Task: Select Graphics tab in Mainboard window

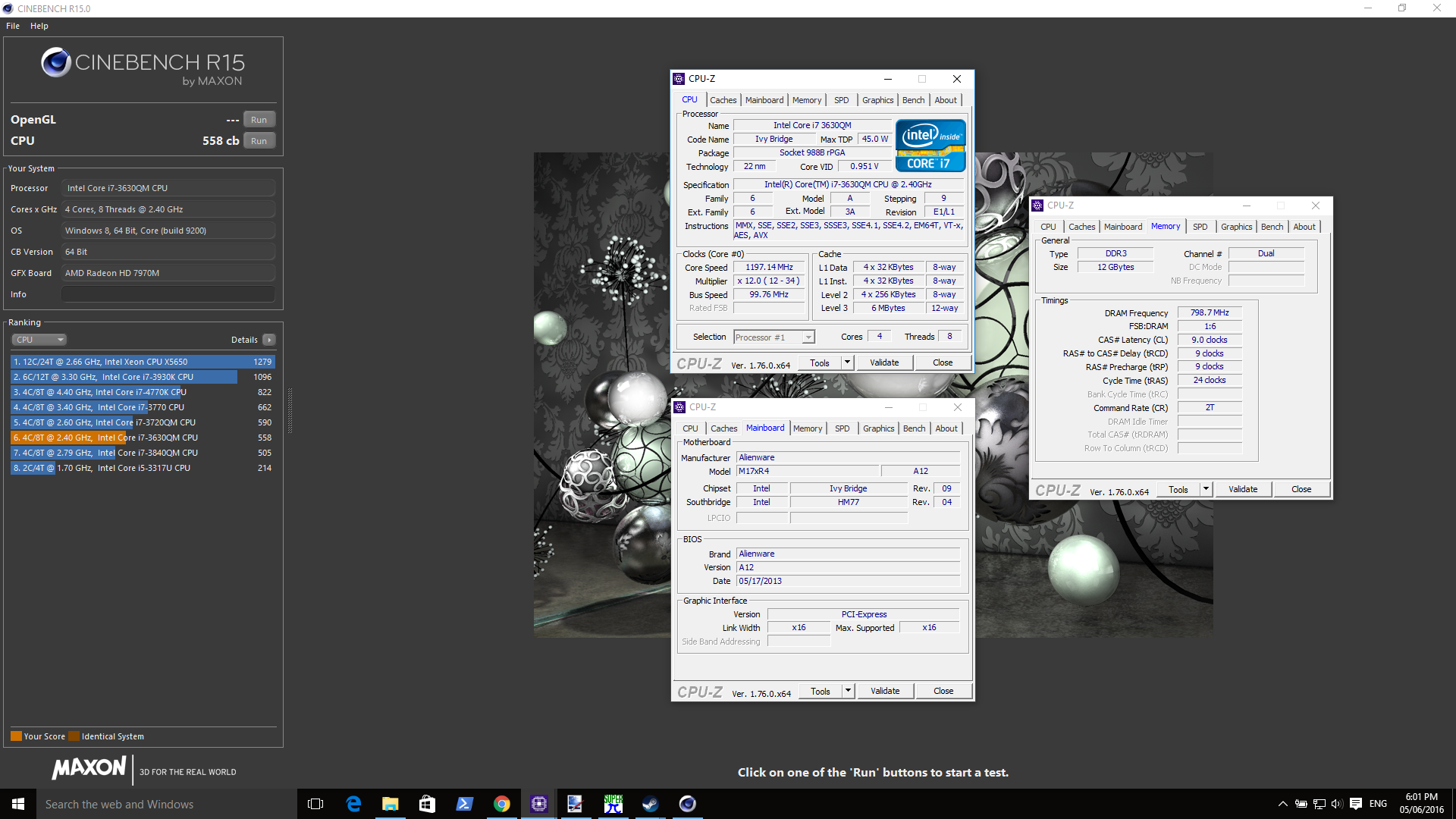Action: (x=878, y=428)
